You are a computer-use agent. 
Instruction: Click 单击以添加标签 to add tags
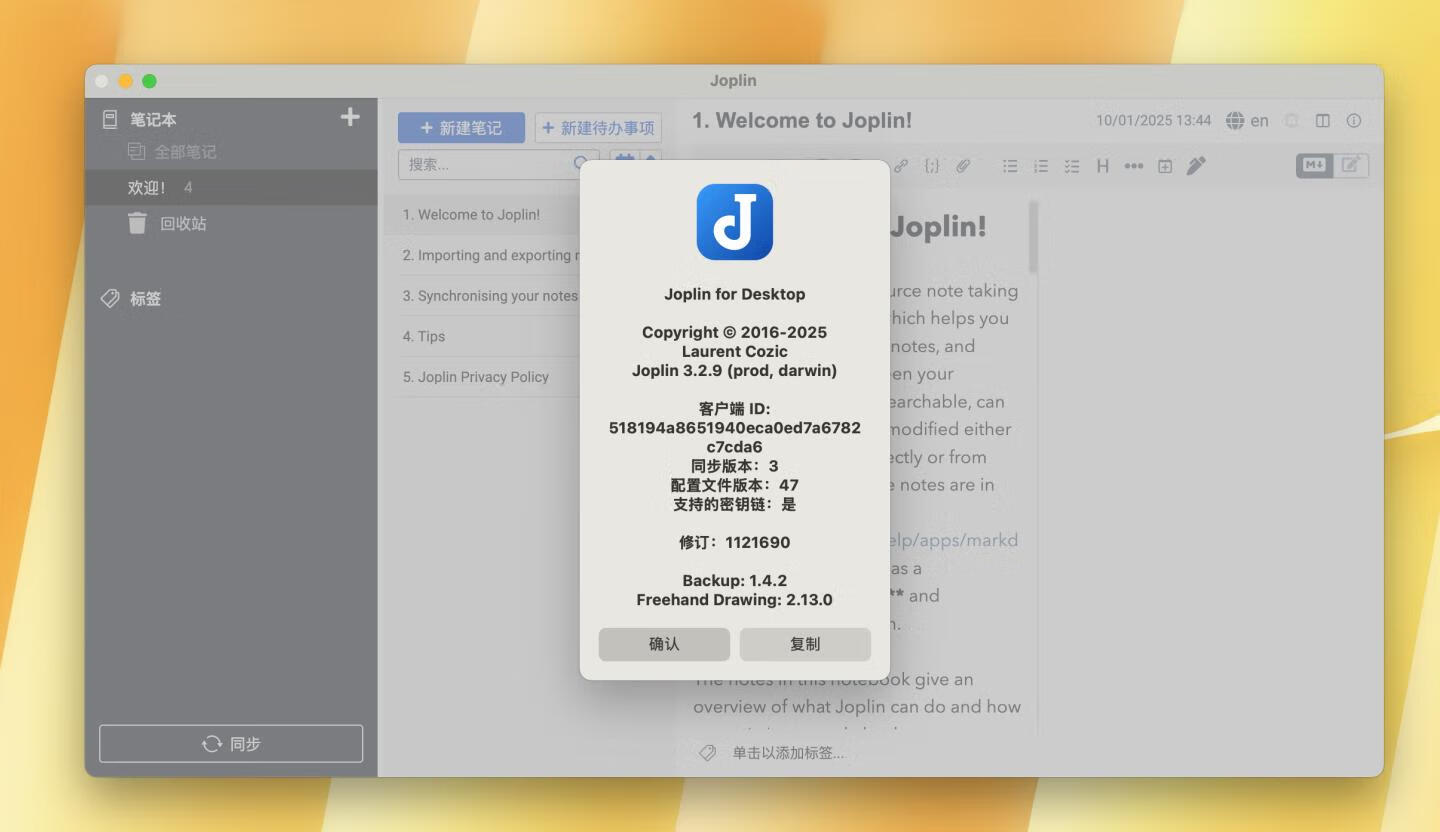788,753
